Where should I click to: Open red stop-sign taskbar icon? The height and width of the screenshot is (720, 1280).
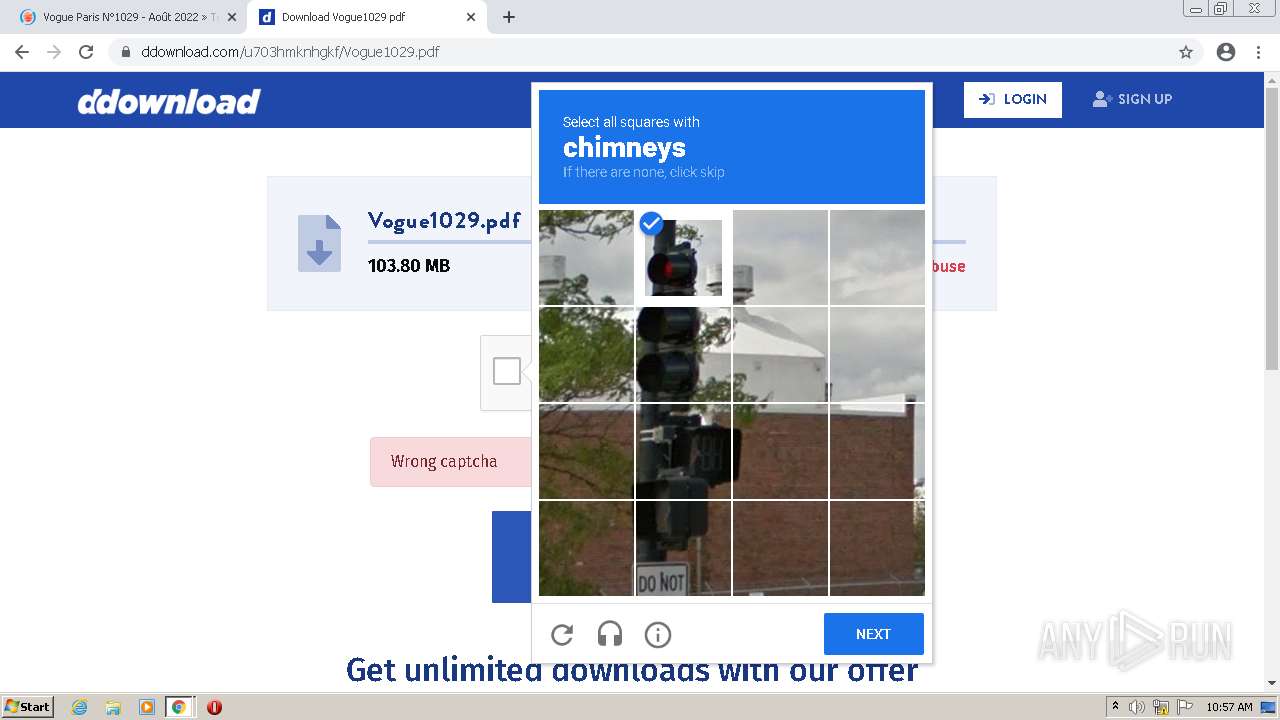click(x=214, y=707)
